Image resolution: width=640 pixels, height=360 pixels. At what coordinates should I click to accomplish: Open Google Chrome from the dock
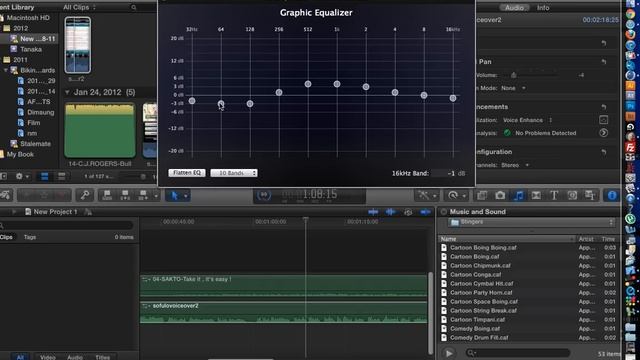(x=631, y=14)
